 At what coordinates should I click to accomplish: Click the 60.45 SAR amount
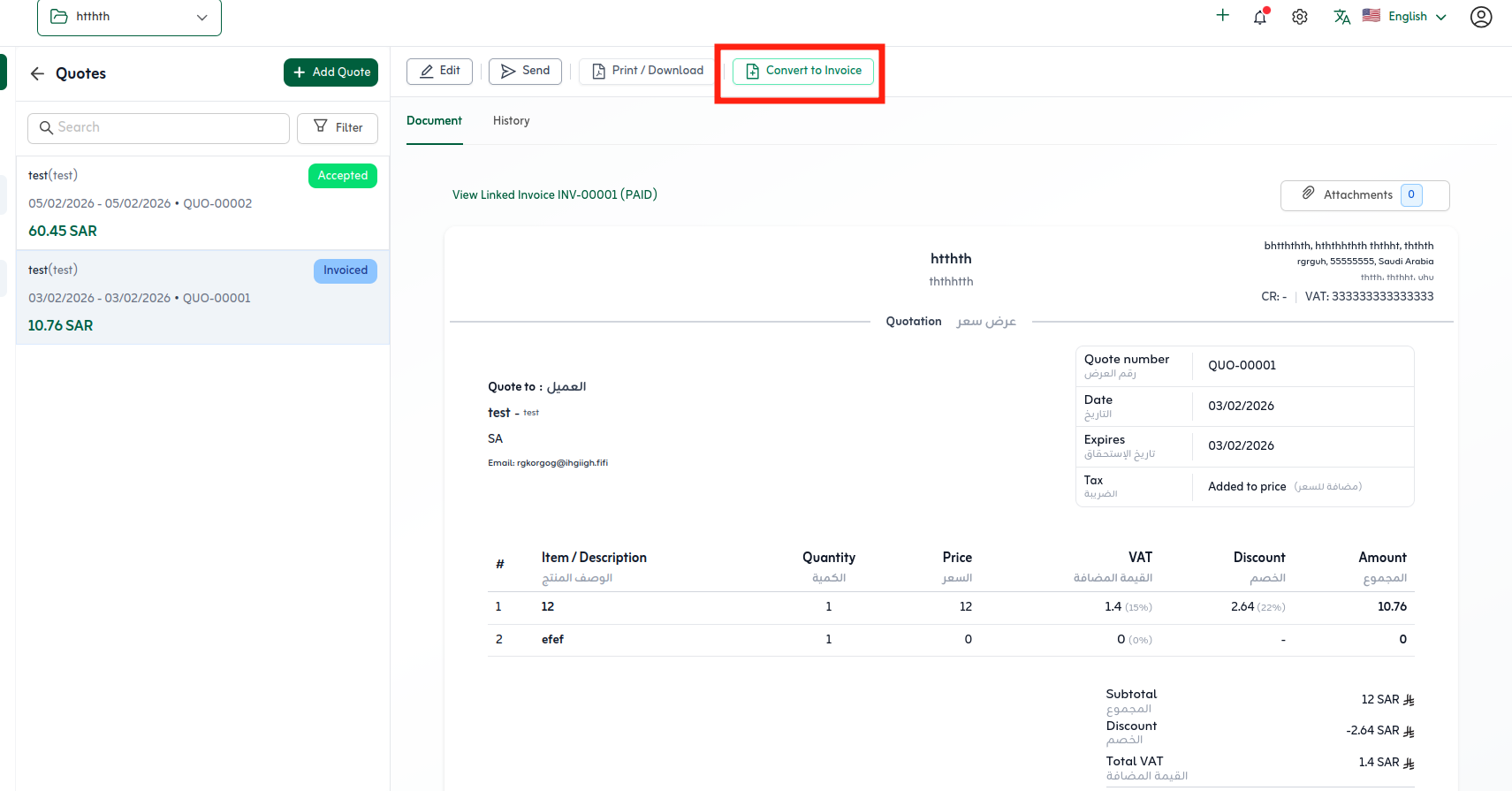[63, 231]
